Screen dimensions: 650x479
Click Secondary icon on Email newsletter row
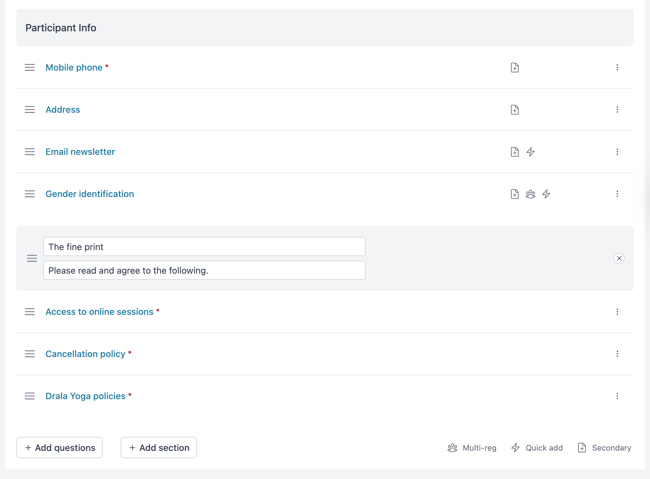click(x=514, y=152)
